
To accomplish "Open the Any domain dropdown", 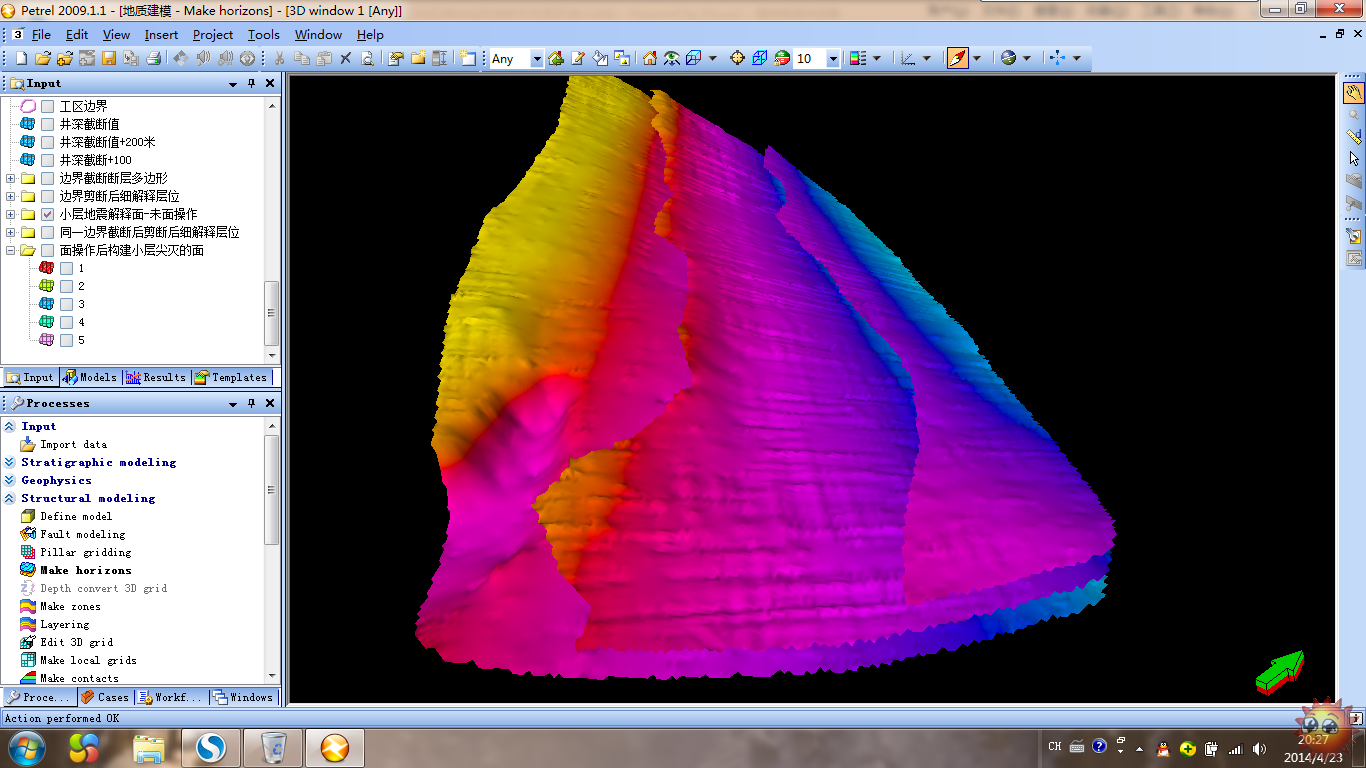I will (x=536, y=59).
